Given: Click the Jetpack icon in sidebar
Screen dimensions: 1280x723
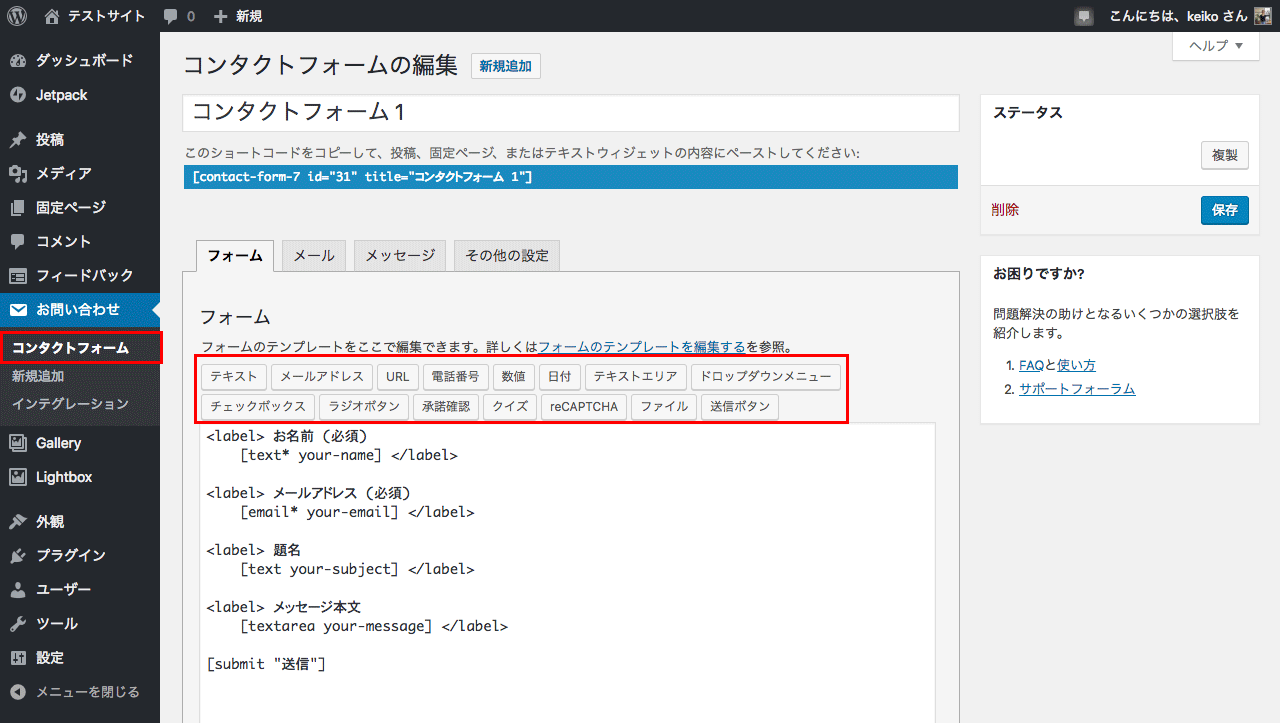Looking at the screenshot, I should (x=18, y=95).
